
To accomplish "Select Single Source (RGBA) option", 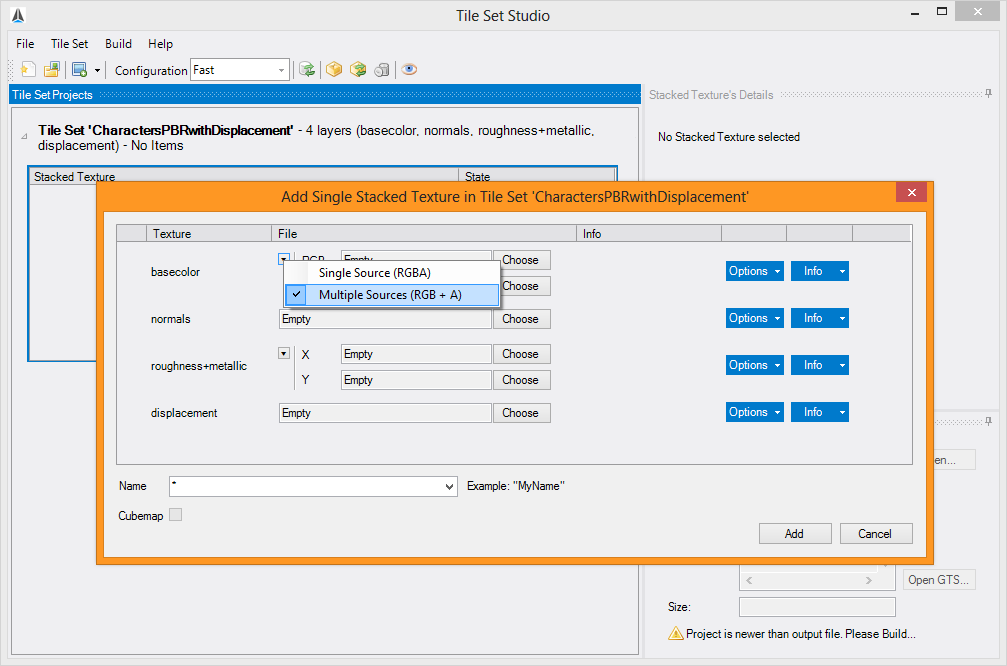I will [392, 273].
